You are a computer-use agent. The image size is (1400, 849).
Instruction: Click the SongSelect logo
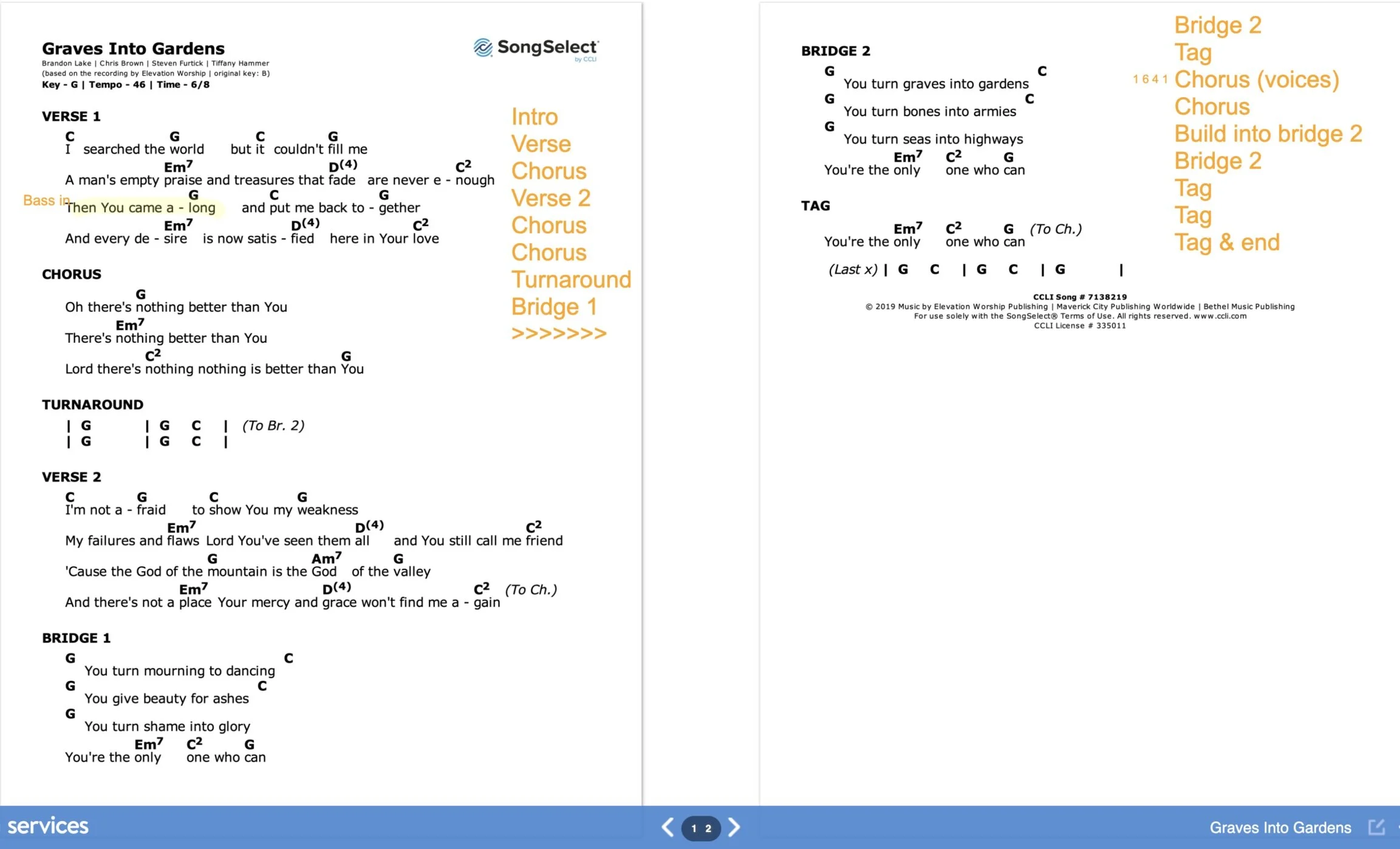[533, 50]
